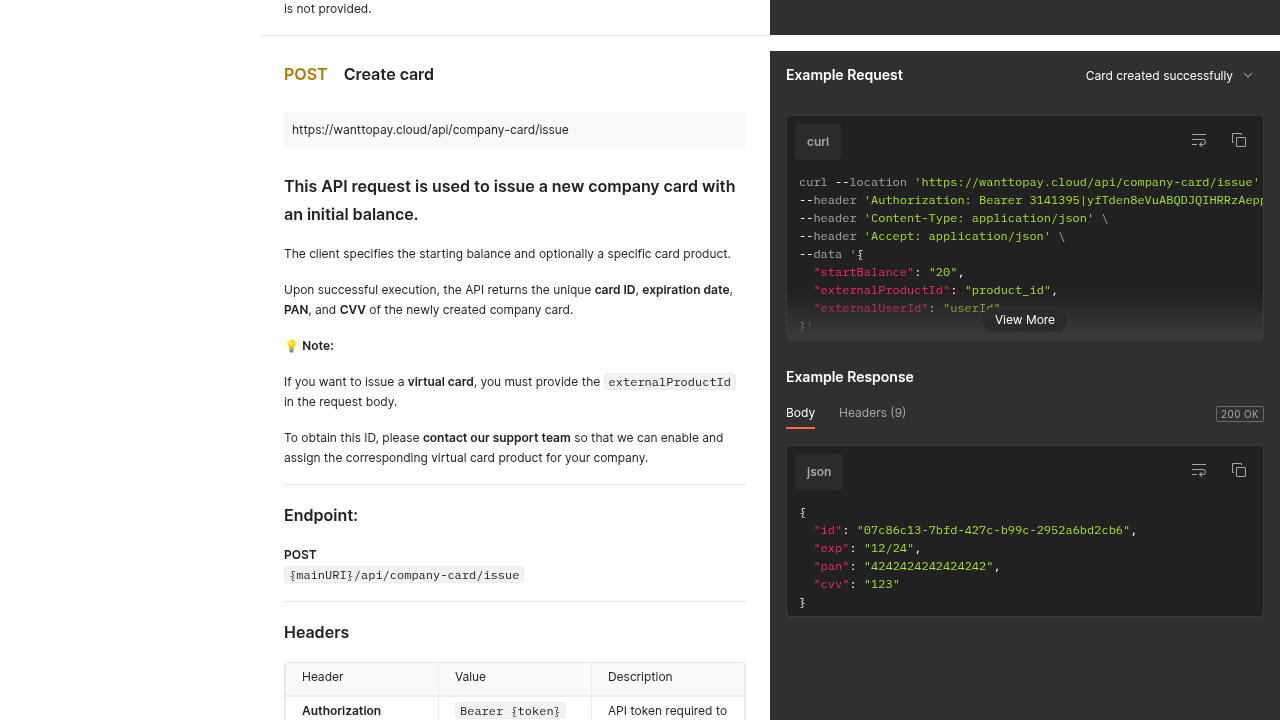Viewport: 1280px width, 720px height.
Task: Click View More to expand request code
Action: [x=1025, y=320]
